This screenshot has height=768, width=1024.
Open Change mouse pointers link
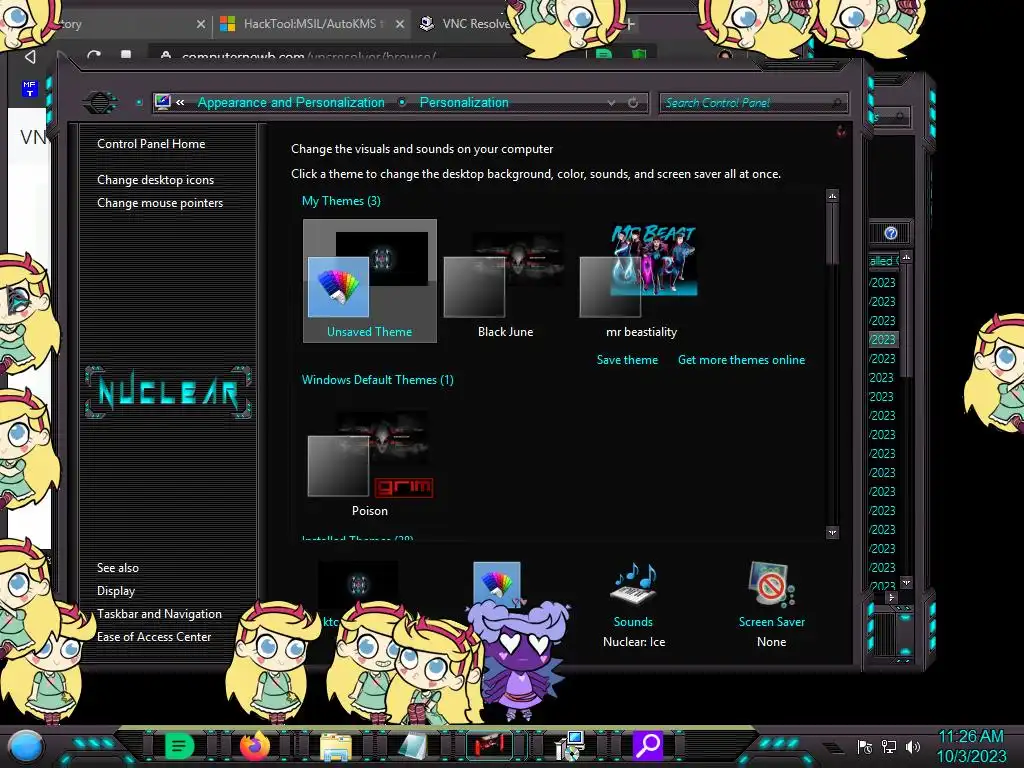(x=160, y=202)
